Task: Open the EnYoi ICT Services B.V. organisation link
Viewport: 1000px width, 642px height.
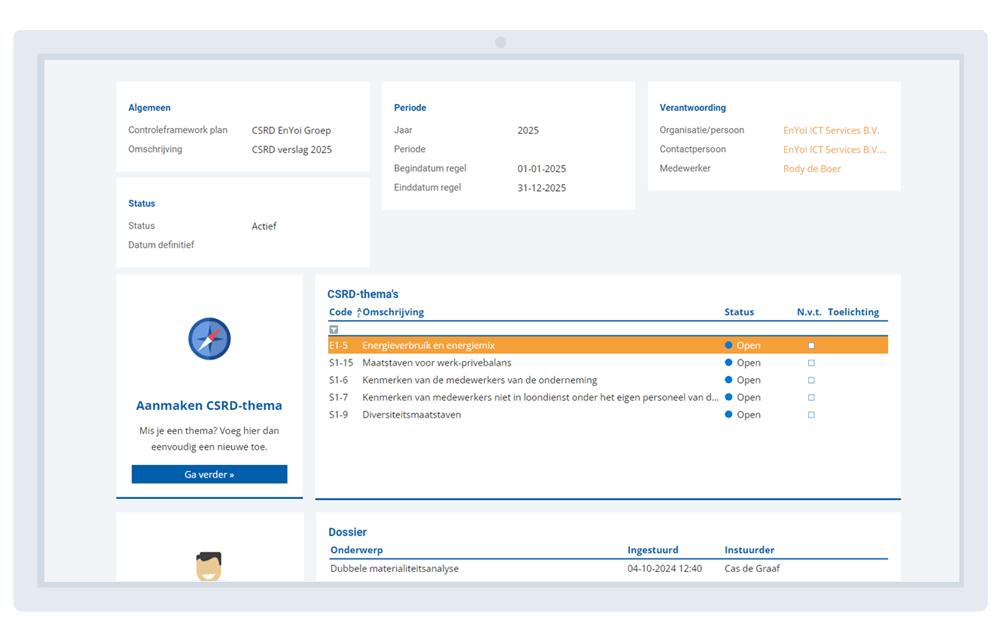Action: [x=831, y=130]
